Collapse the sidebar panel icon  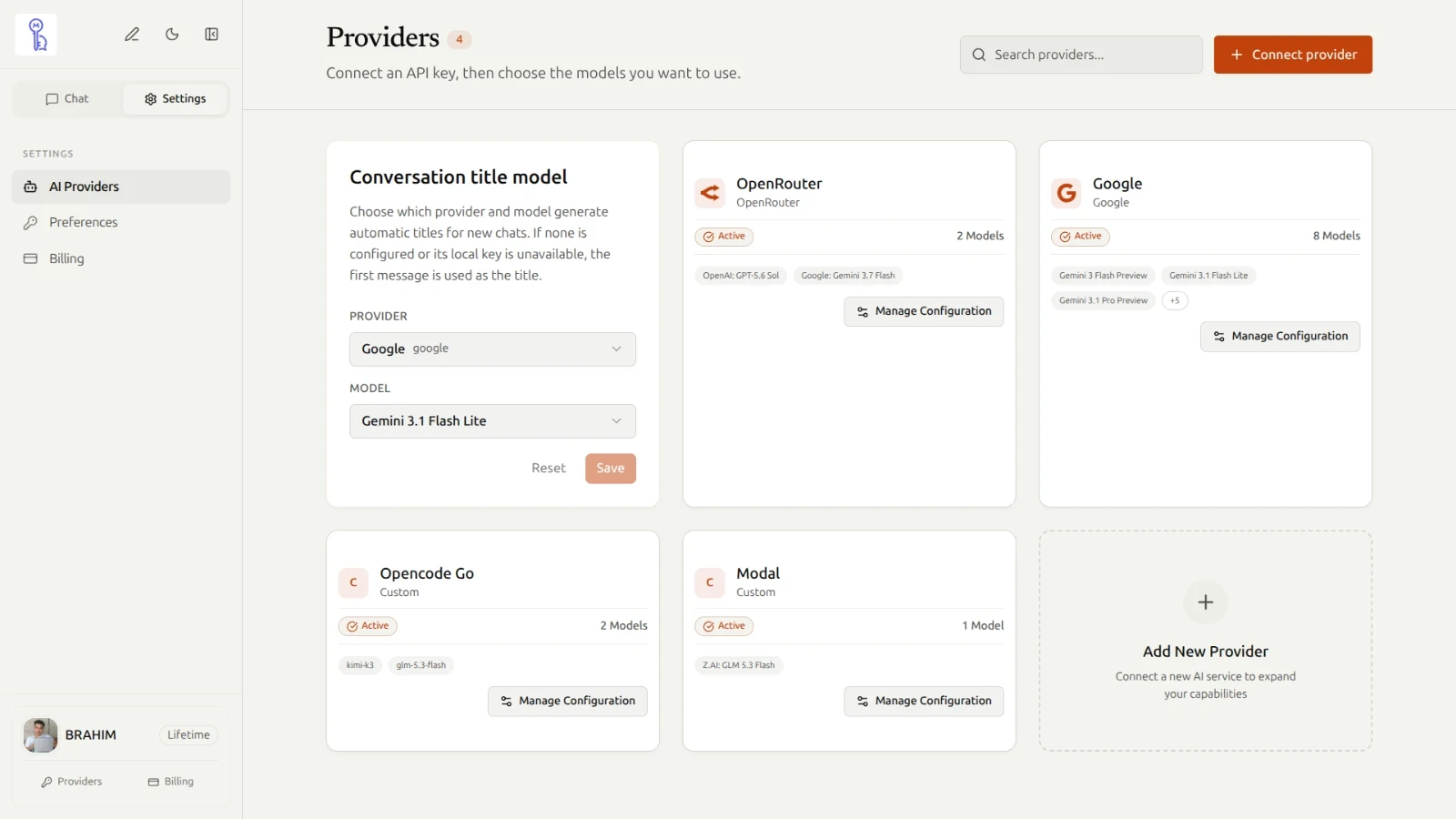211,35
